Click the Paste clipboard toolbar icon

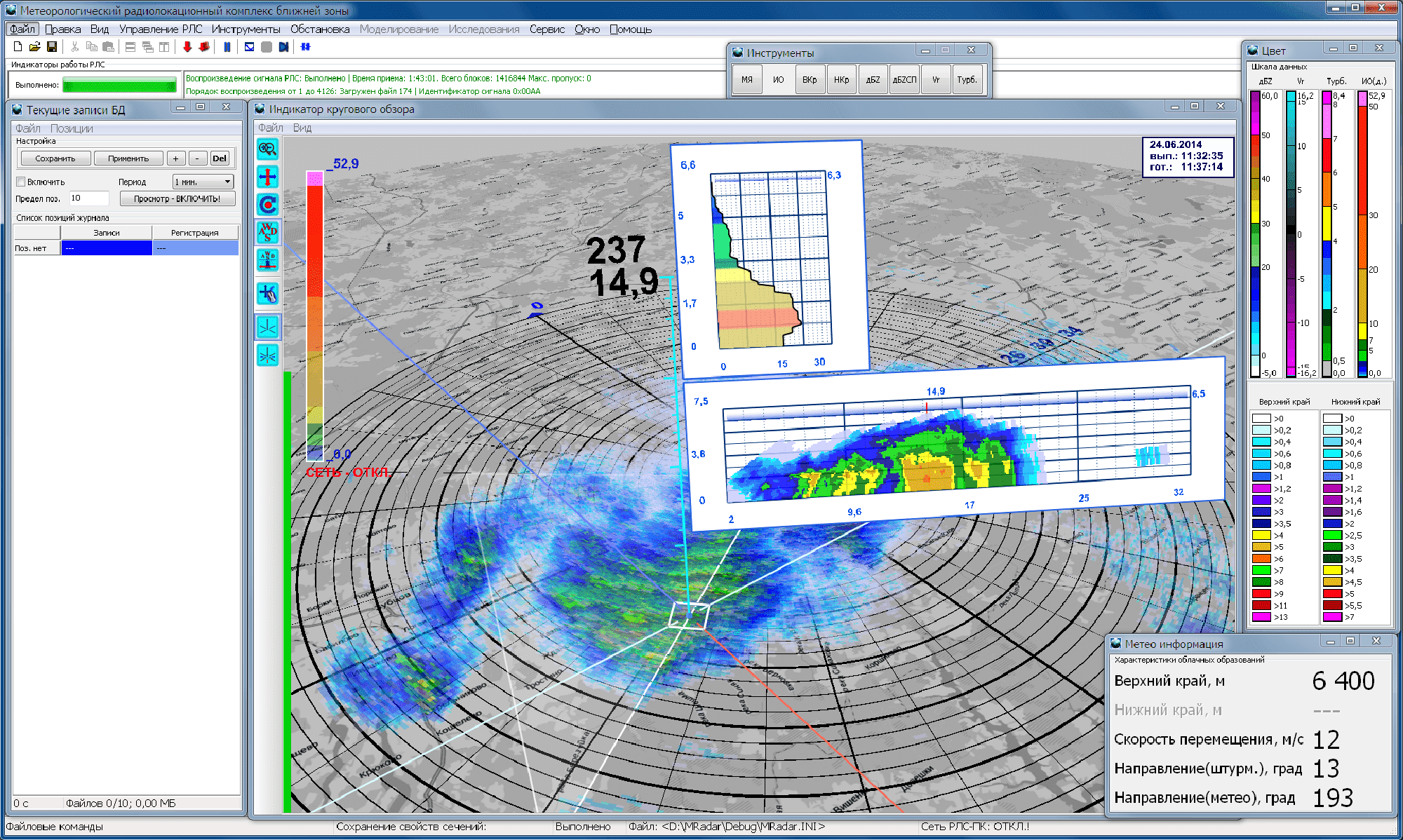click(108, 47)
